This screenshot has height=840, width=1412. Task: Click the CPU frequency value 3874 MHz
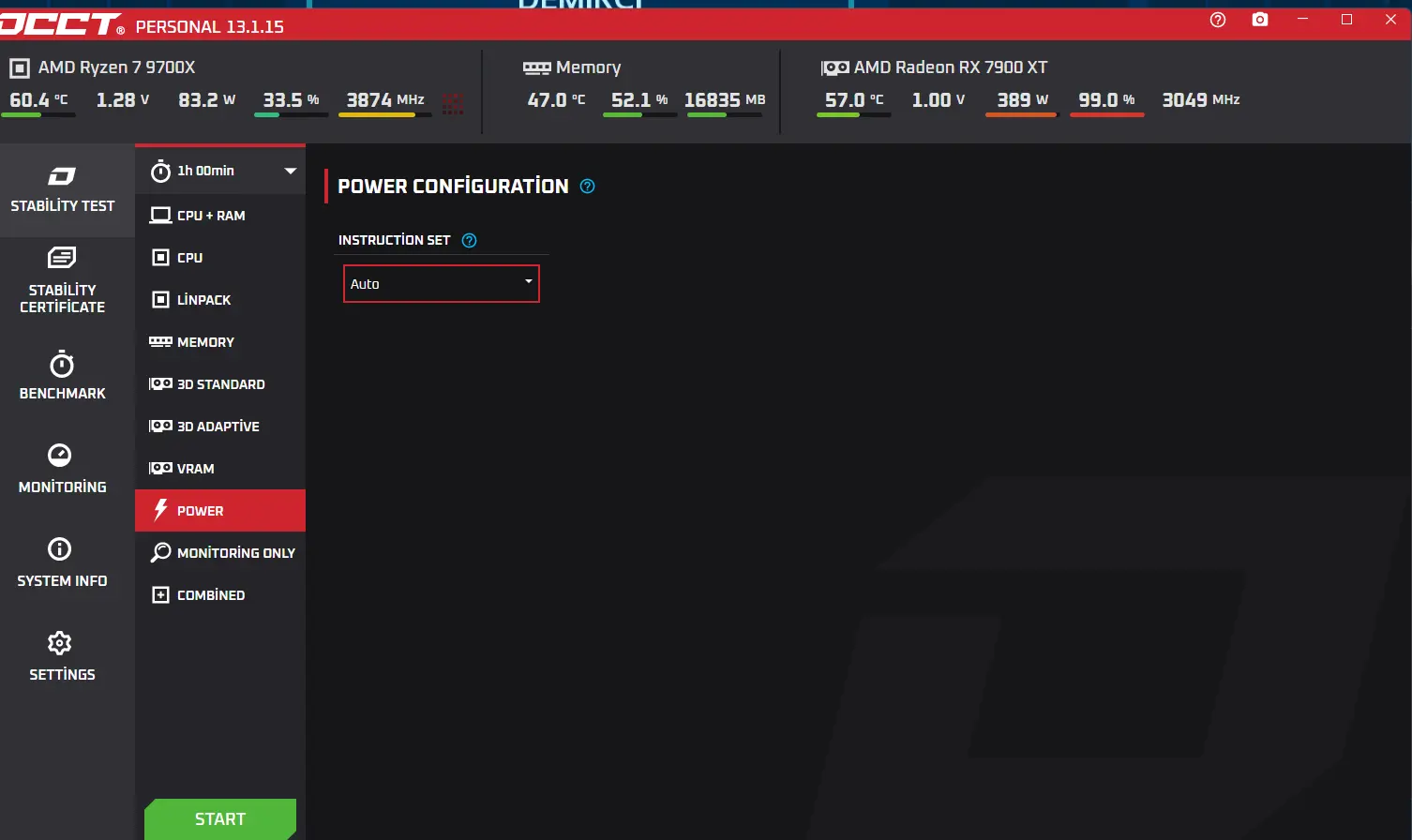coord(385,100)
